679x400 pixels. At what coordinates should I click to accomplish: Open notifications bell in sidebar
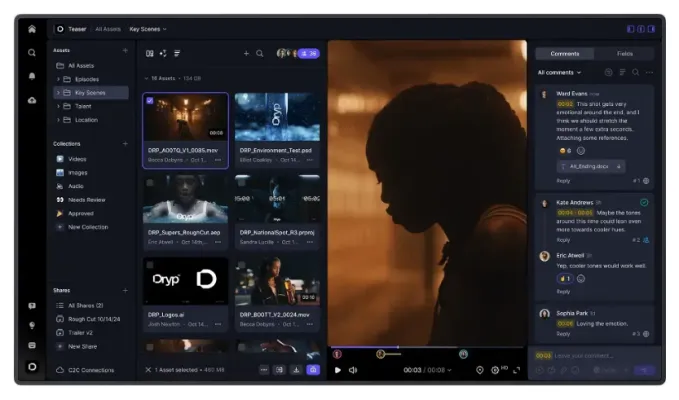pos(32,77)
